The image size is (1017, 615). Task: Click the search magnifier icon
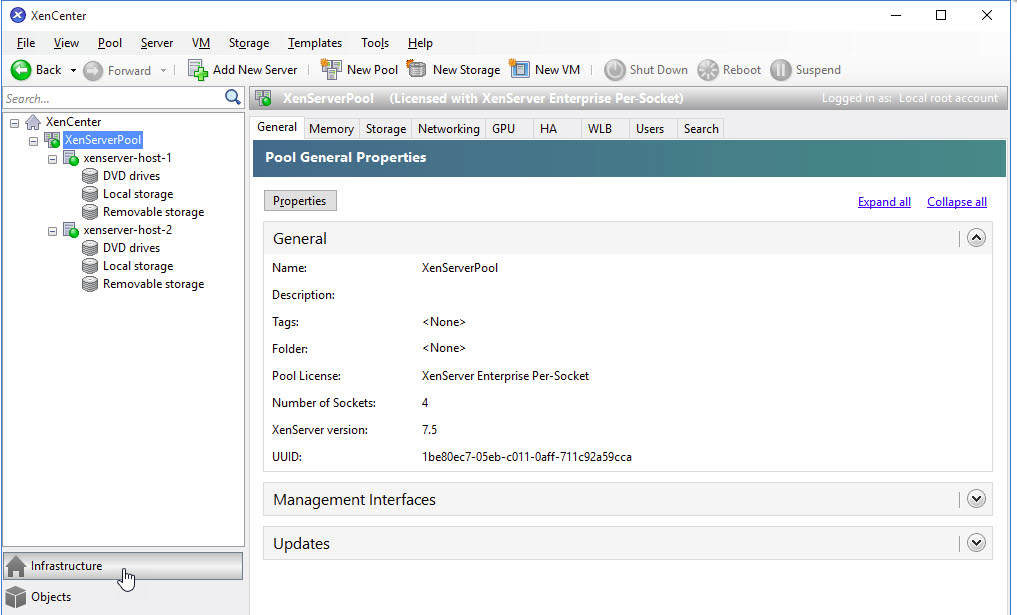tap(233, 97)
